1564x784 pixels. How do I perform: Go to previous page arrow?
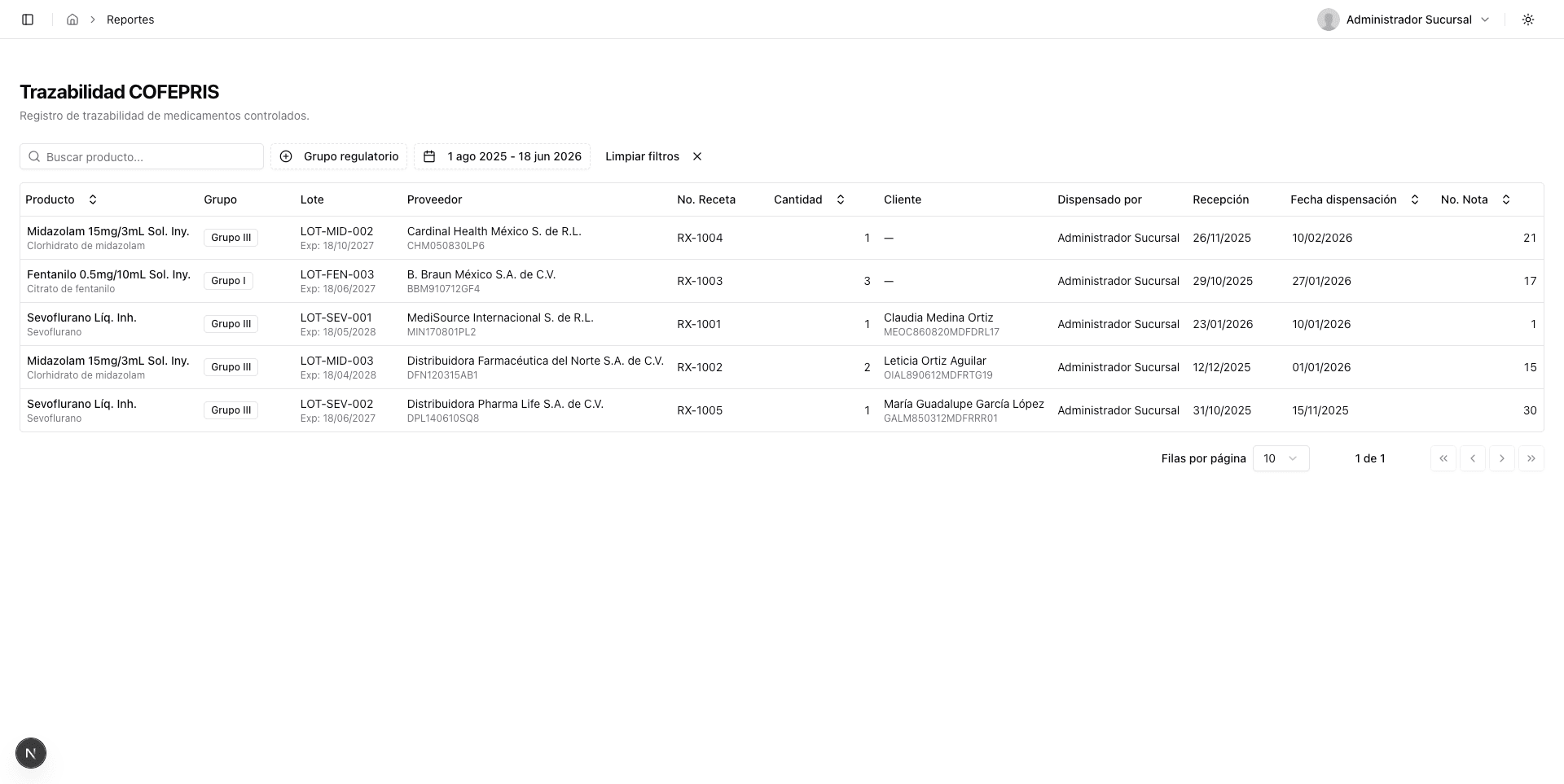[1473, 458]
